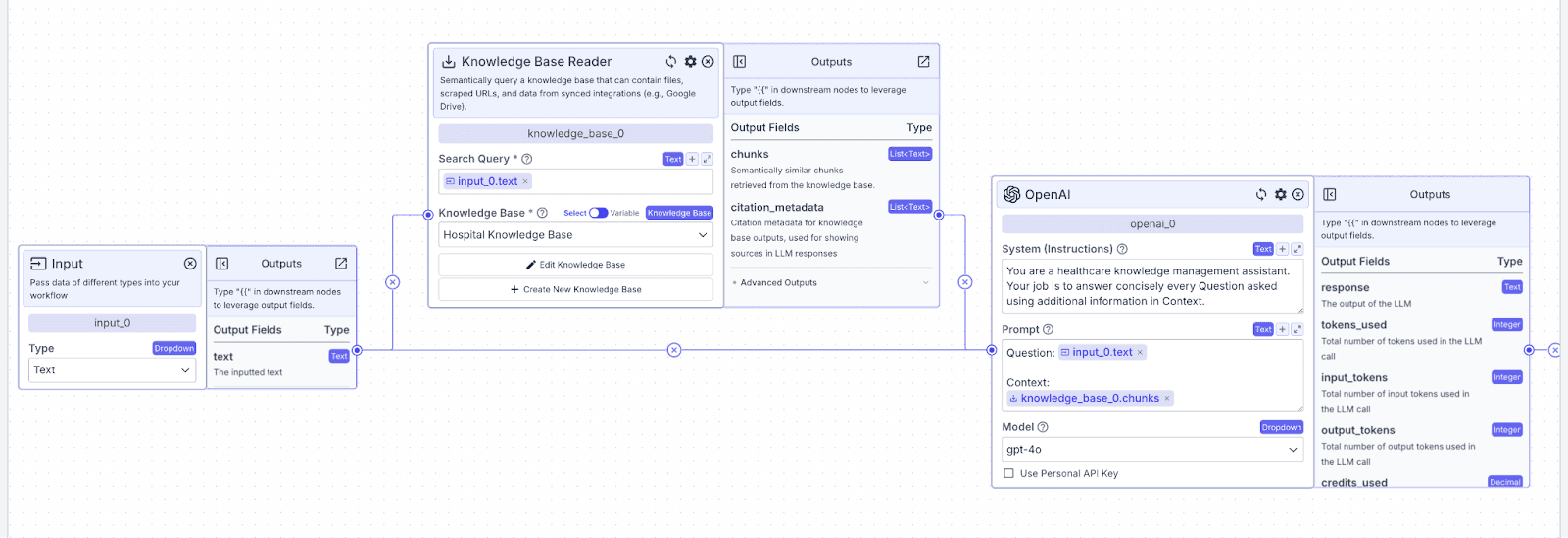Expand Advanced Outputs section
1568x538 pixels.
coord(830,283)
